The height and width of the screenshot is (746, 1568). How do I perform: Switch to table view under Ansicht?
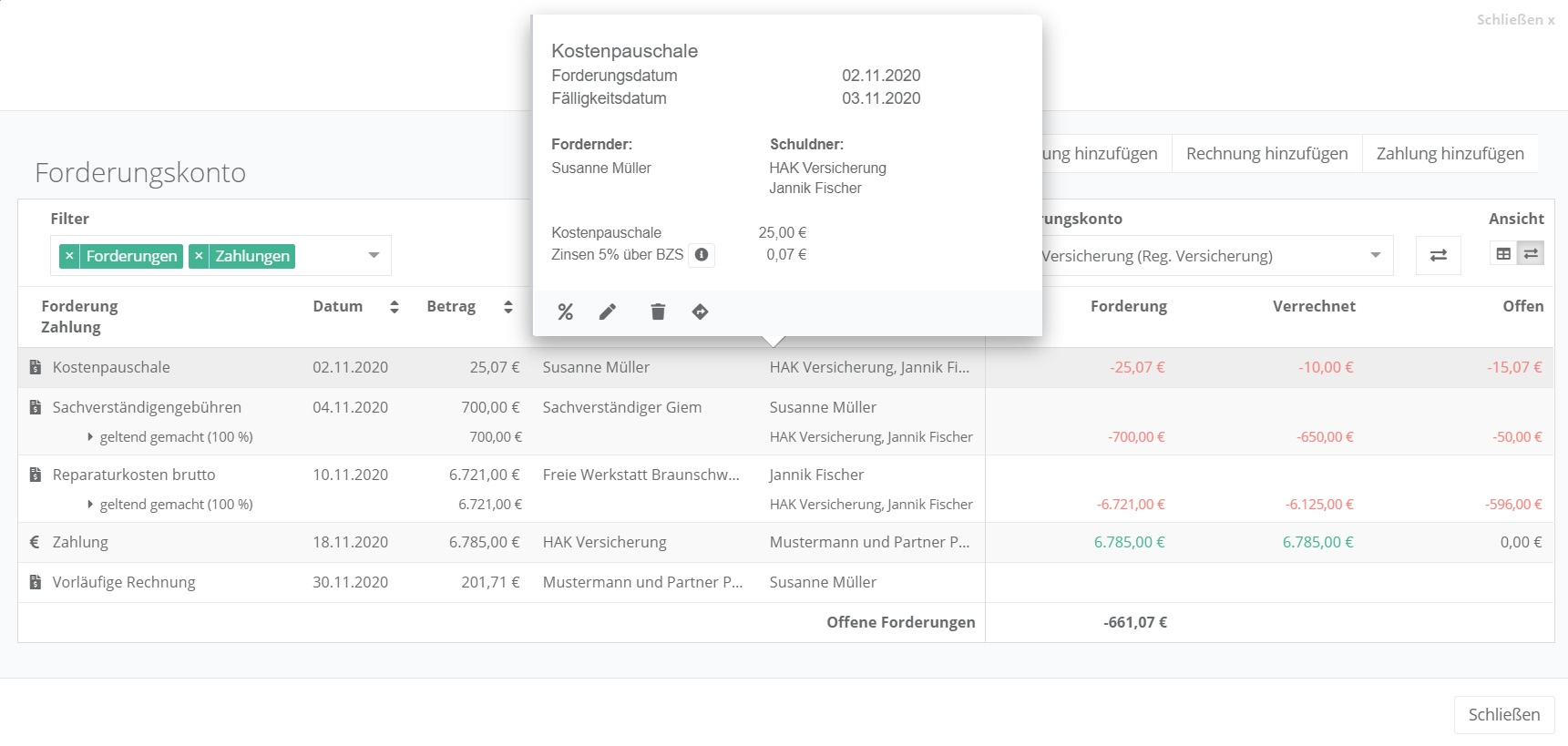click(1503, 254)
